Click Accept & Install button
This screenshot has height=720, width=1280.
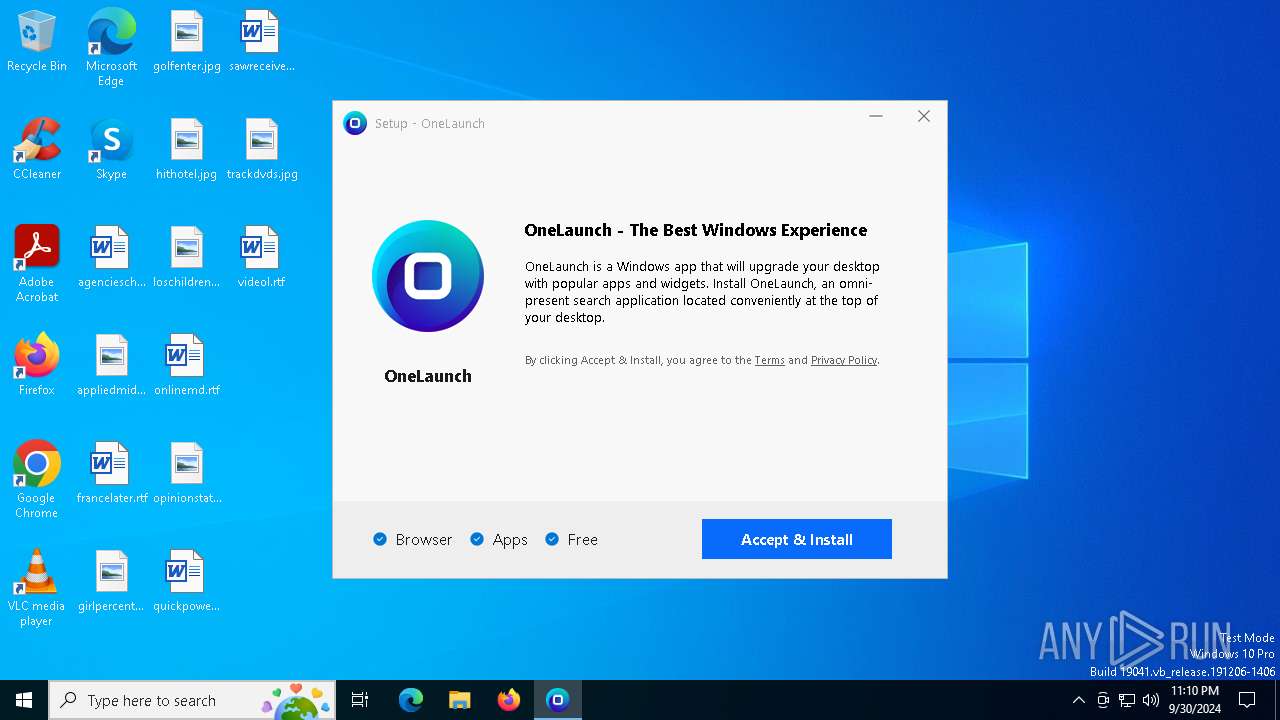coord(797,539)
